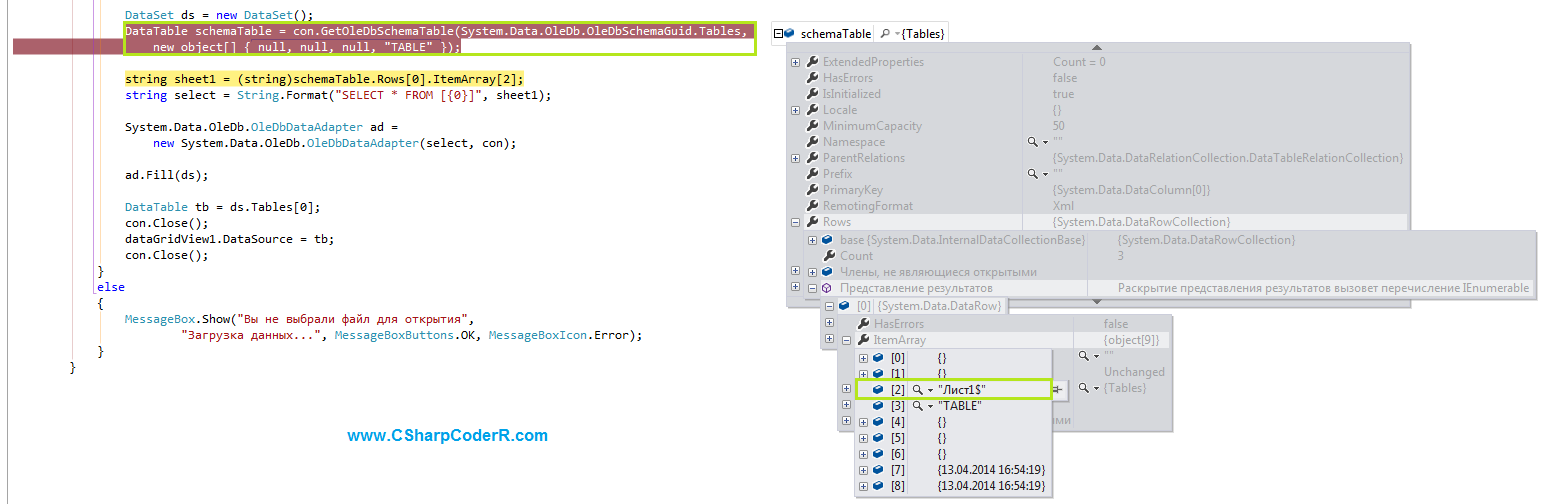
Task: Expand ItemArray element [7] date value
Action: click(863, 470)
